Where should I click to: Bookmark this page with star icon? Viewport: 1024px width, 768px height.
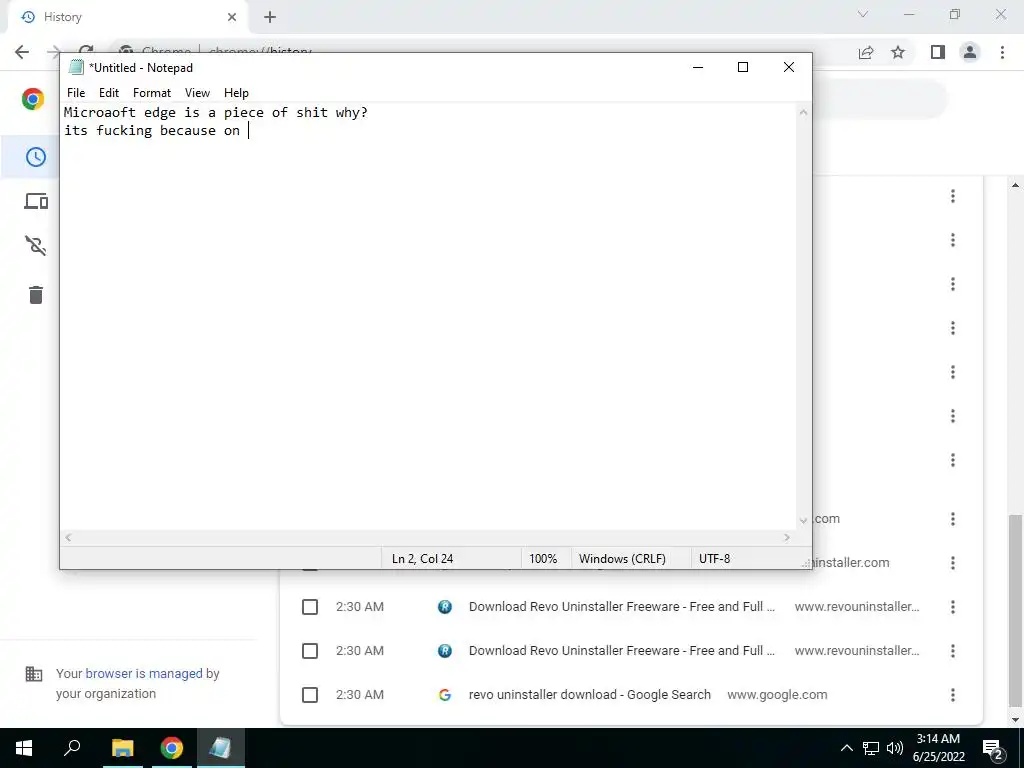tap(898, 52)
